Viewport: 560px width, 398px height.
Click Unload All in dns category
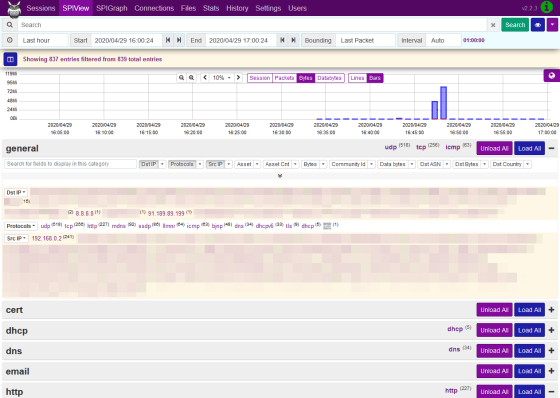coord(494,351)
